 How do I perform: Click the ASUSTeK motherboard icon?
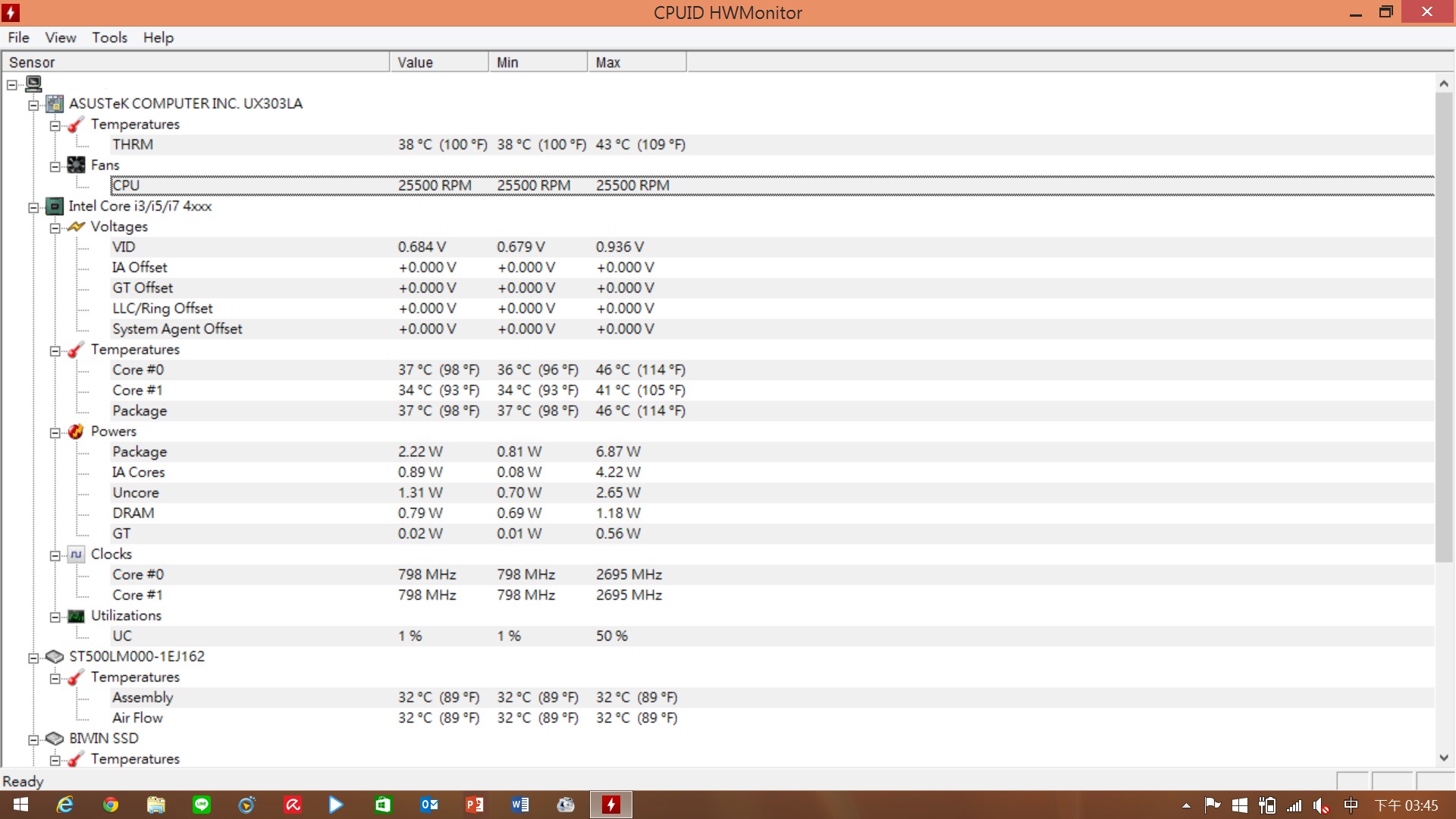[55, 103]
